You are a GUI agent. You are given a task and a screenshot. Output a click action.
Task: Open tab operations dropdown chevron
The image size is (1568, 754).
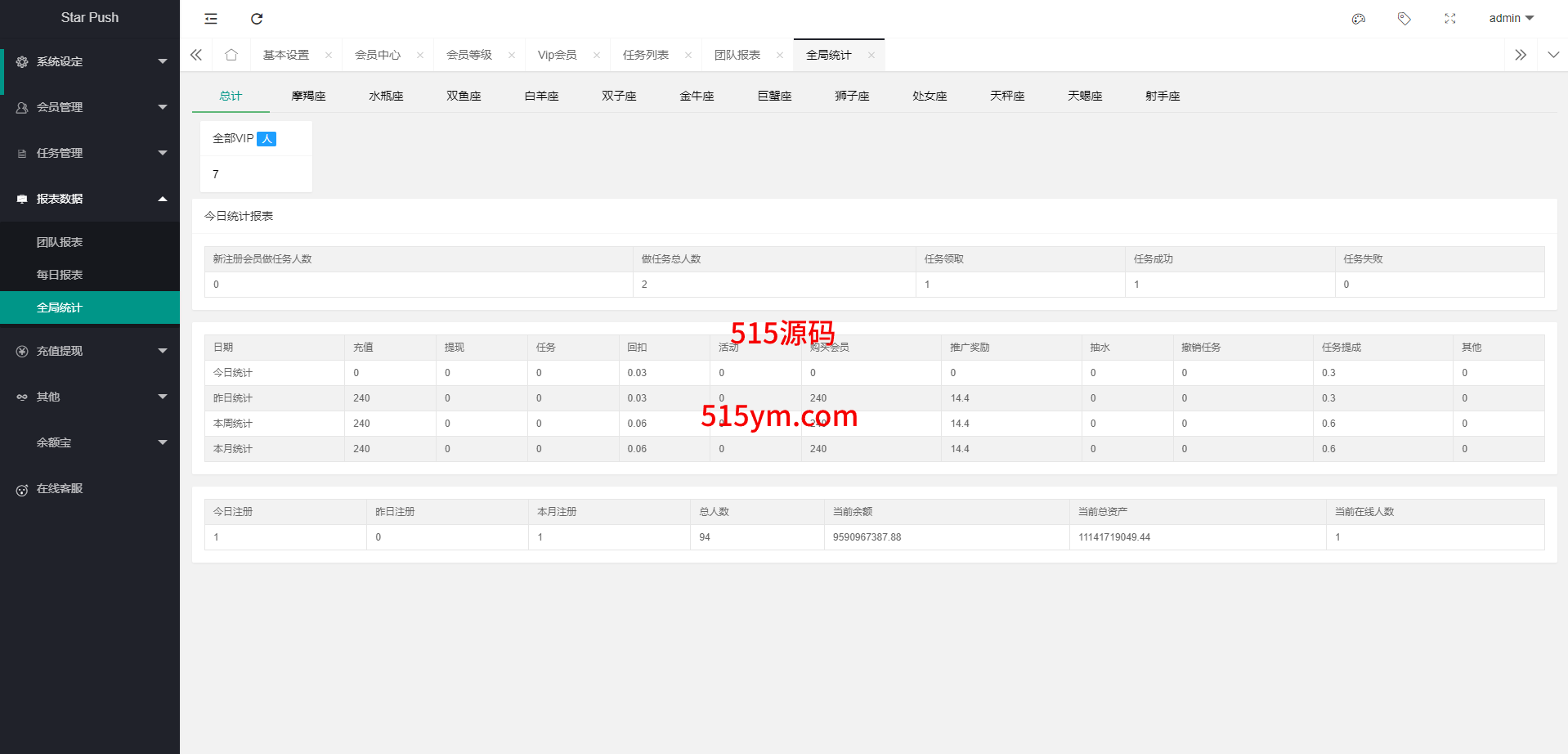(1553, 55)
